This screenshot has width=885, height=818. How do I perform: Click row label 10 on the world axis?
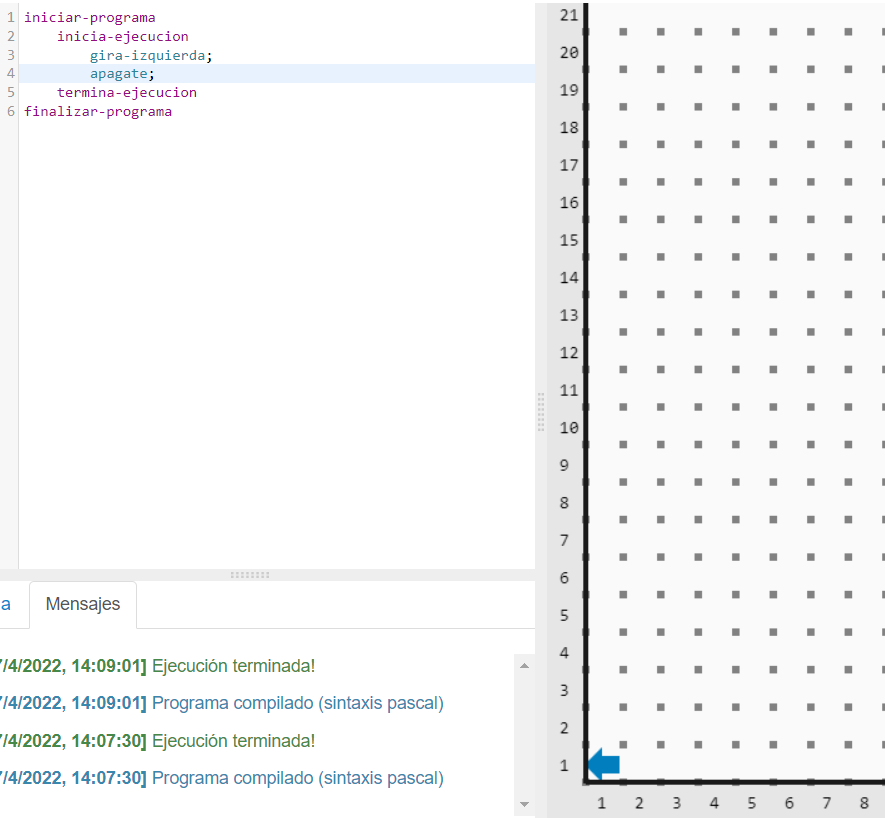point(569,427)
